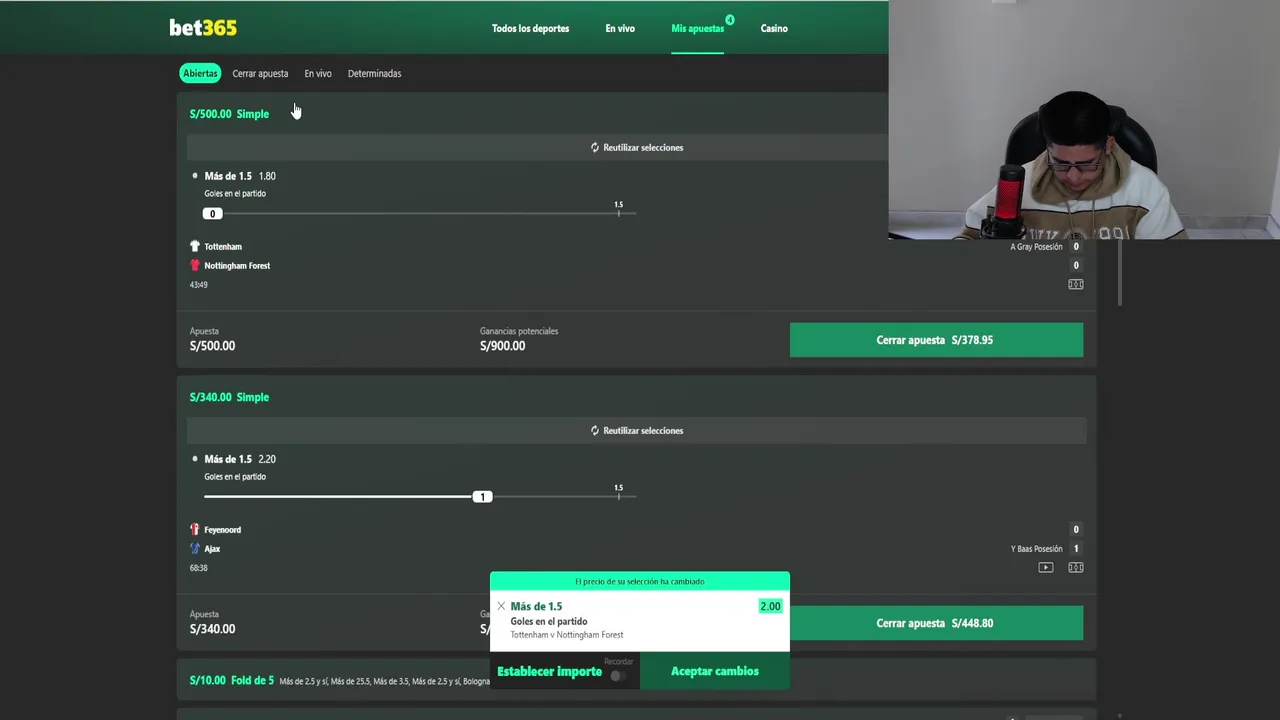Reuse selections for the S/340.00 bet

(x=637, y=430)
